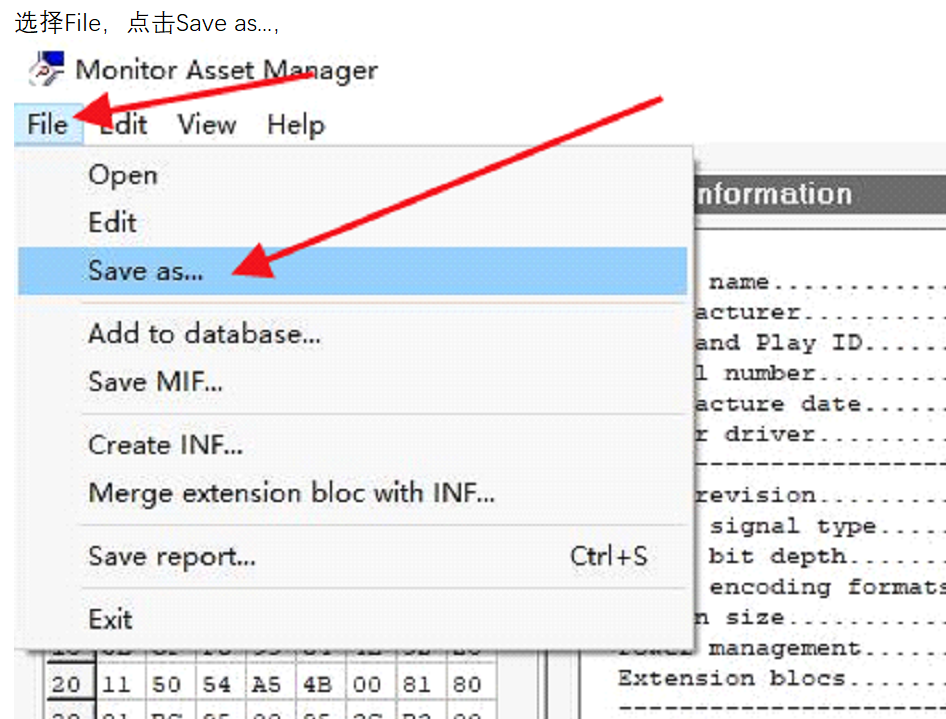The height and width of the screenshot is (719, 946).
Task: Select the Edit entry inside File dropdown
Action: (x=112, y=222)
